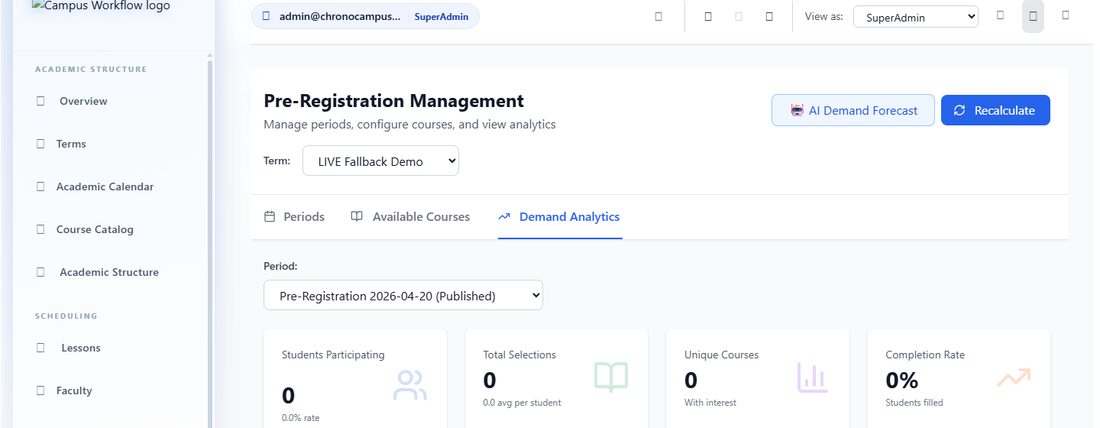The height and width of the screenshot is (428, 1100).
Task: Click the 'With interest' text
Action: pos(710,403)
